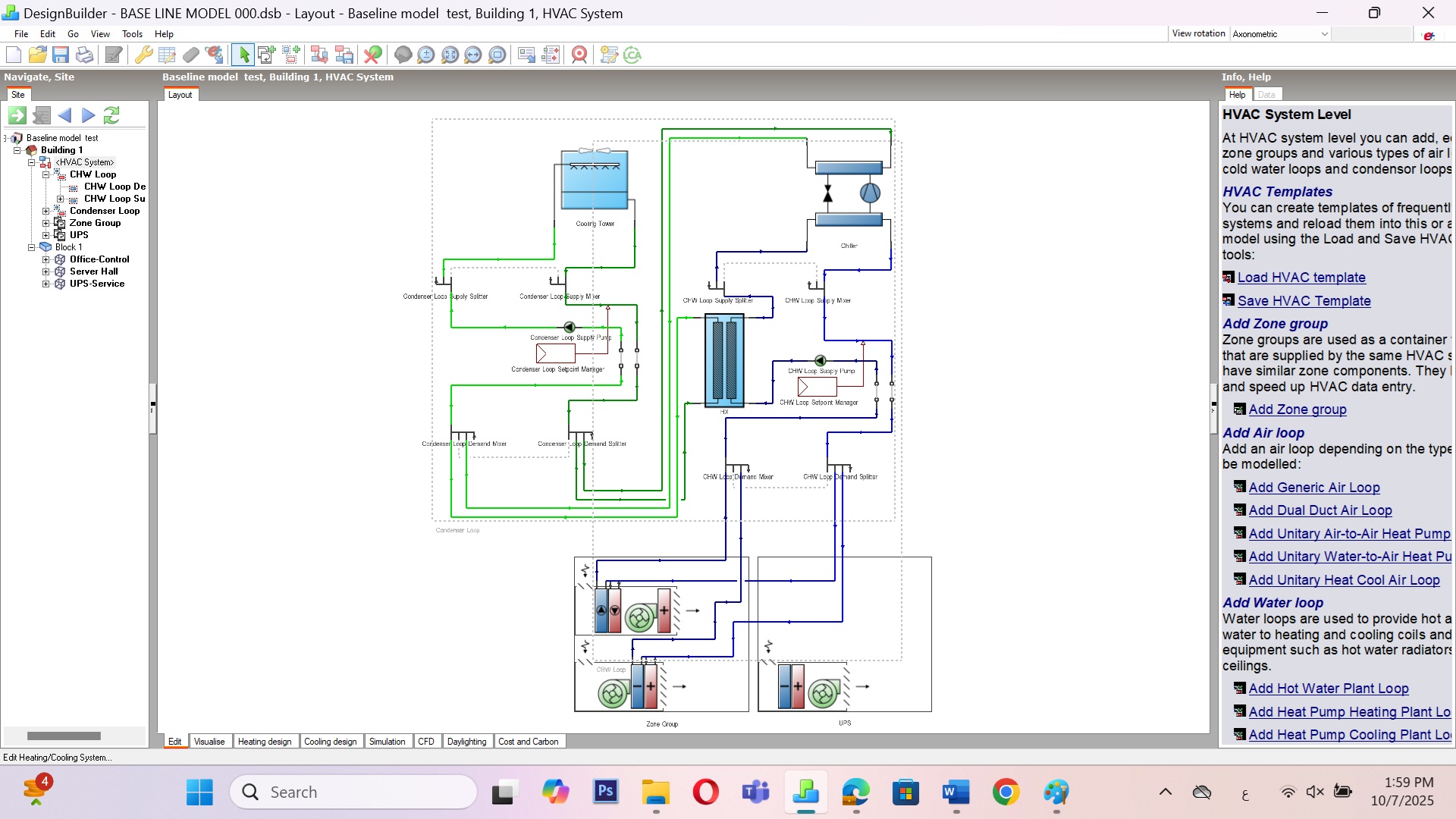Click the Load HVAC template link

tap(1301, 278)
